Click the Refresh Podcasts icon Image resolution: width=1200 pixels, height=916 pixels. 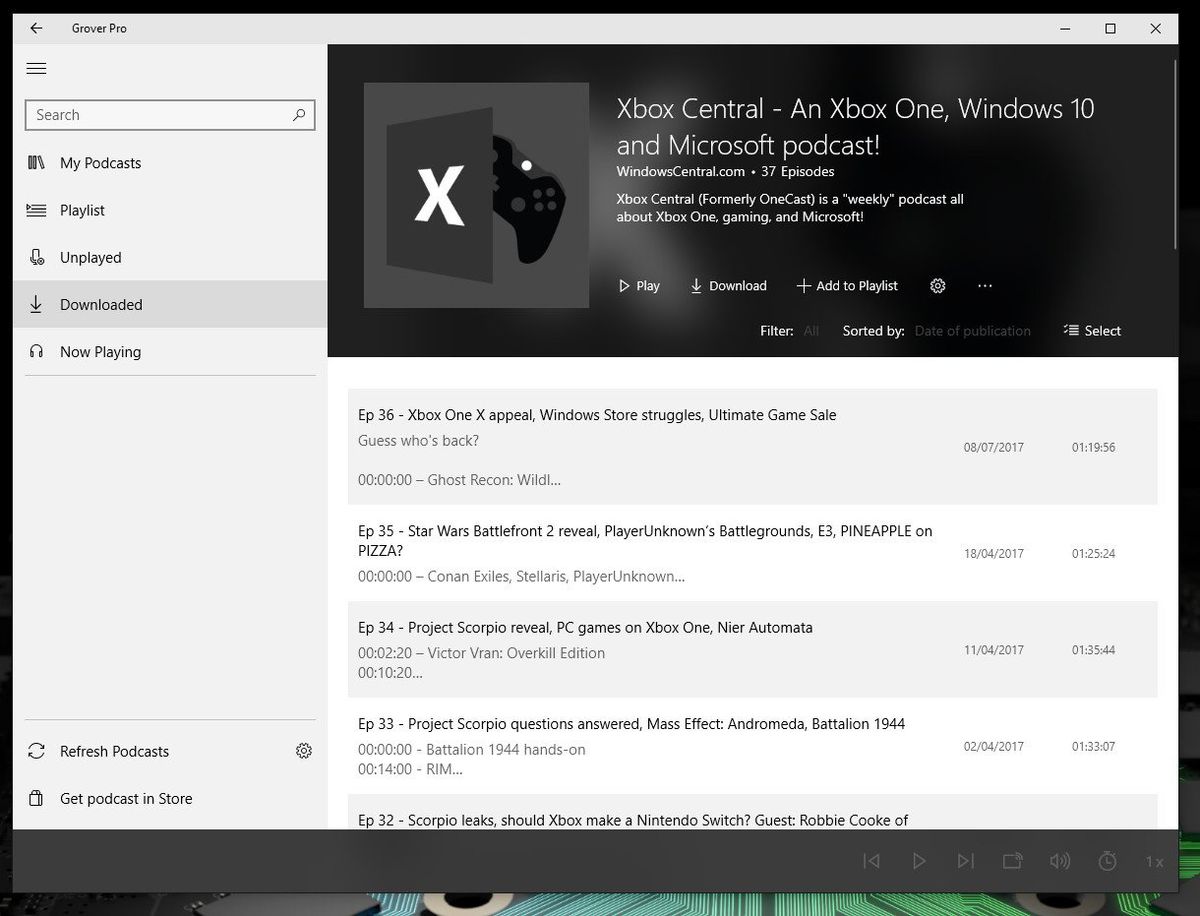point(36,751)
